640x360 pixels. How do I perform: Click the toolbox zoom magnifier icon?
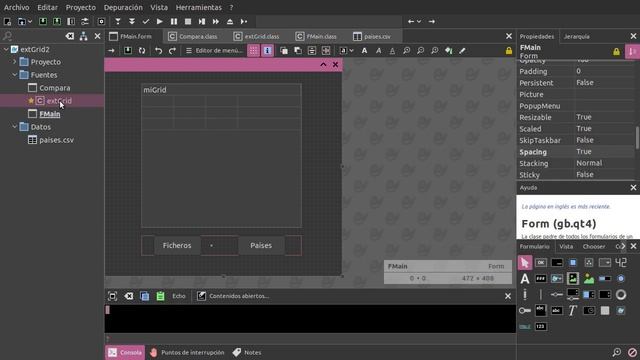[x=617, y=352]
